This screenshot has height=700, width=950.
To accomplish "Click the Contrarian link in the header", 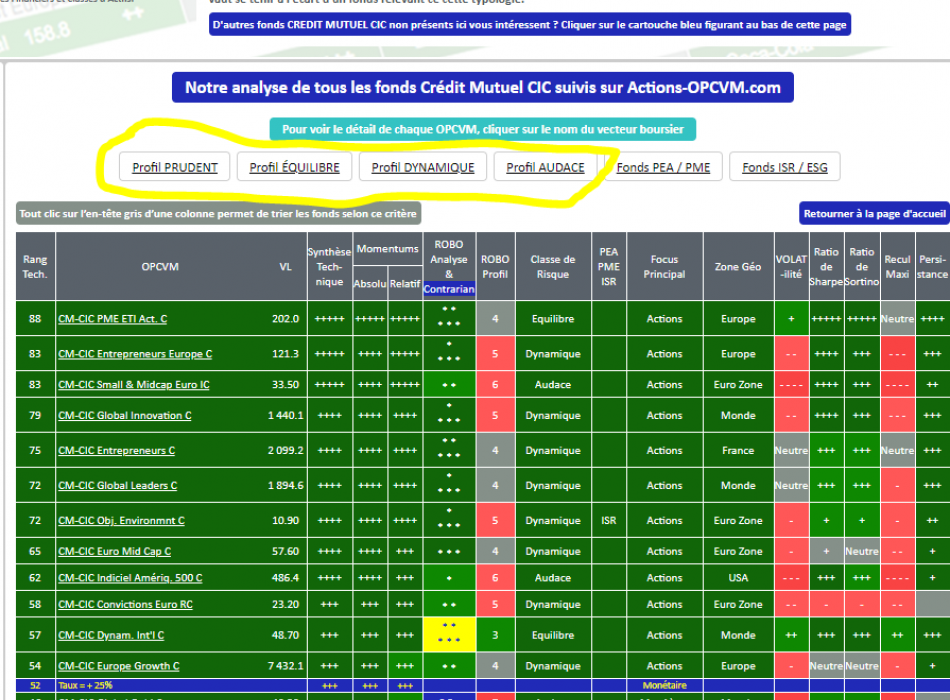I will pos(449,289).
